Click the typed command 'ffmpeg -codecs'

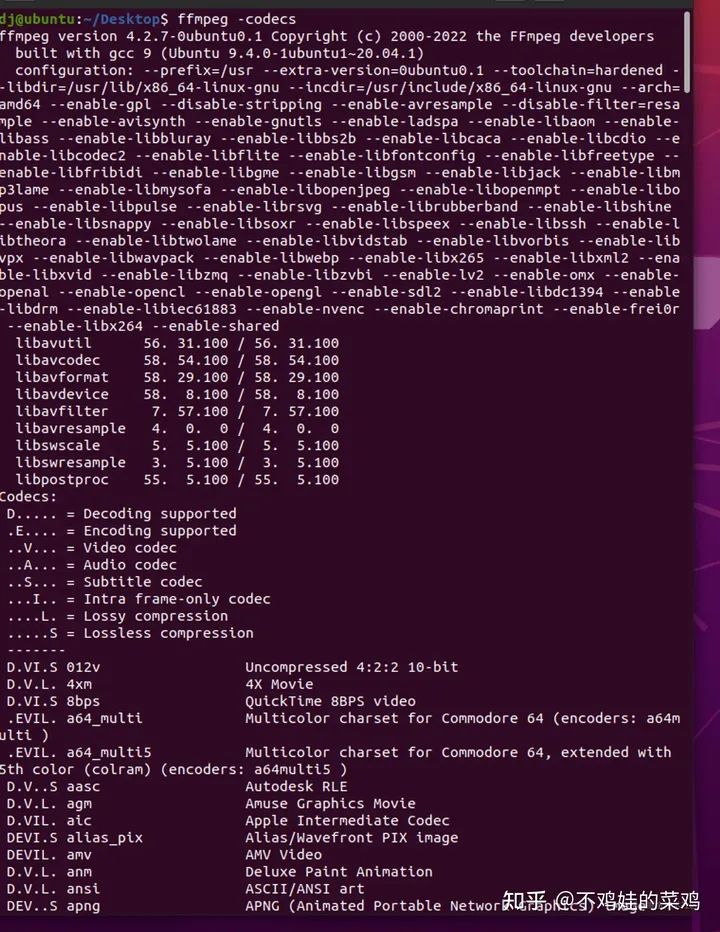(x=237, y=19)
